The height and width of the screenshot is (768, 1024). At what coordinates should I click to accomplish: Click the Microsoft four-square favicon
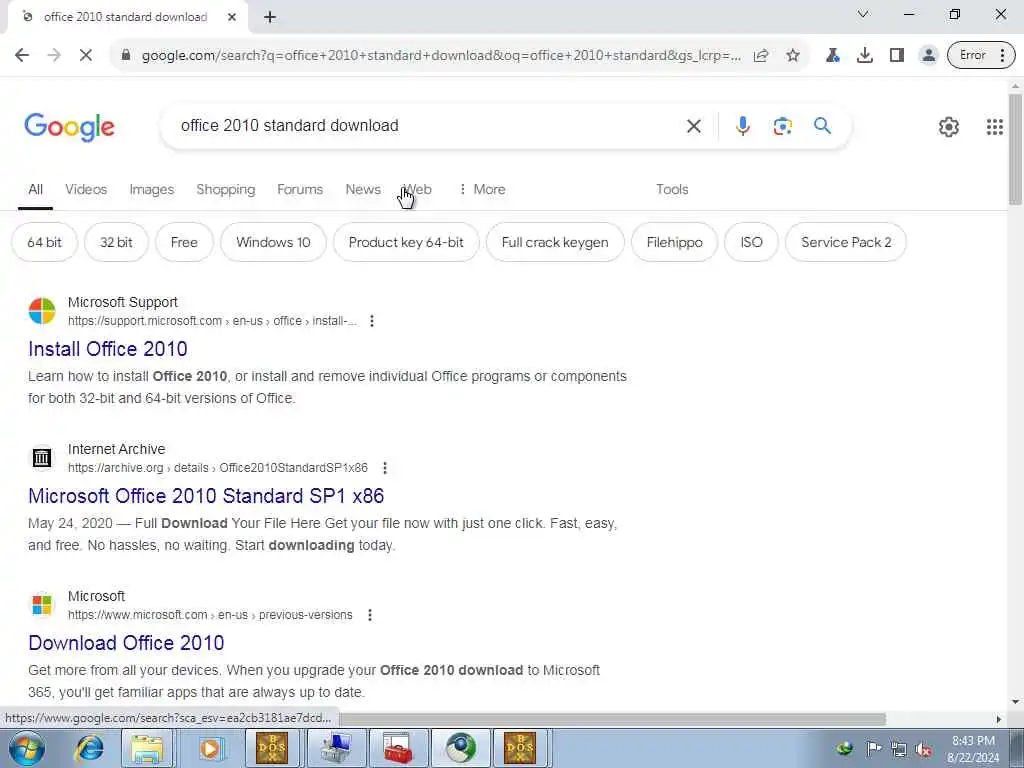coord(42,605)
